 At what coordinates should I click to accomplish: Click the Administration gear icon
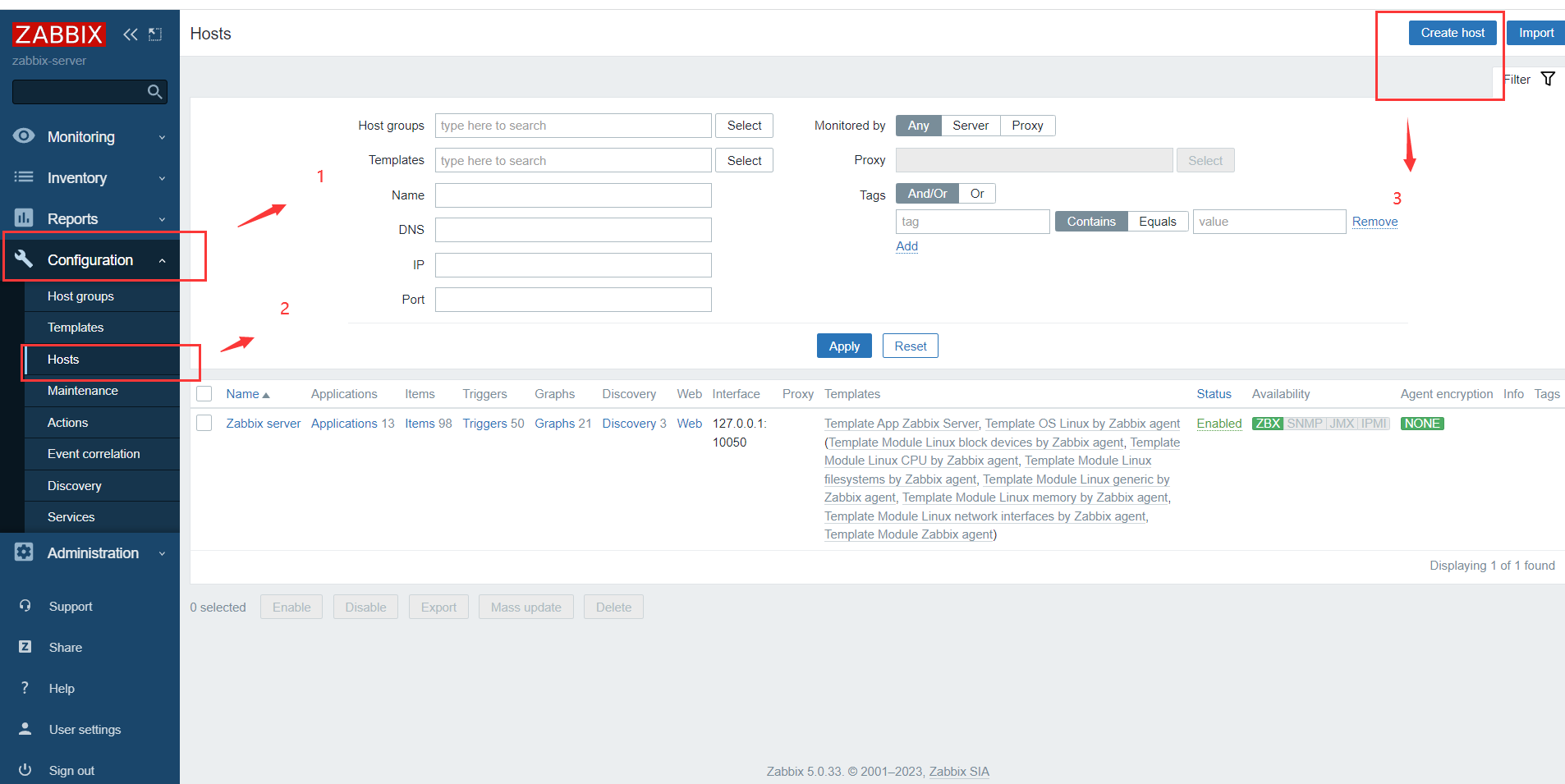24,552
